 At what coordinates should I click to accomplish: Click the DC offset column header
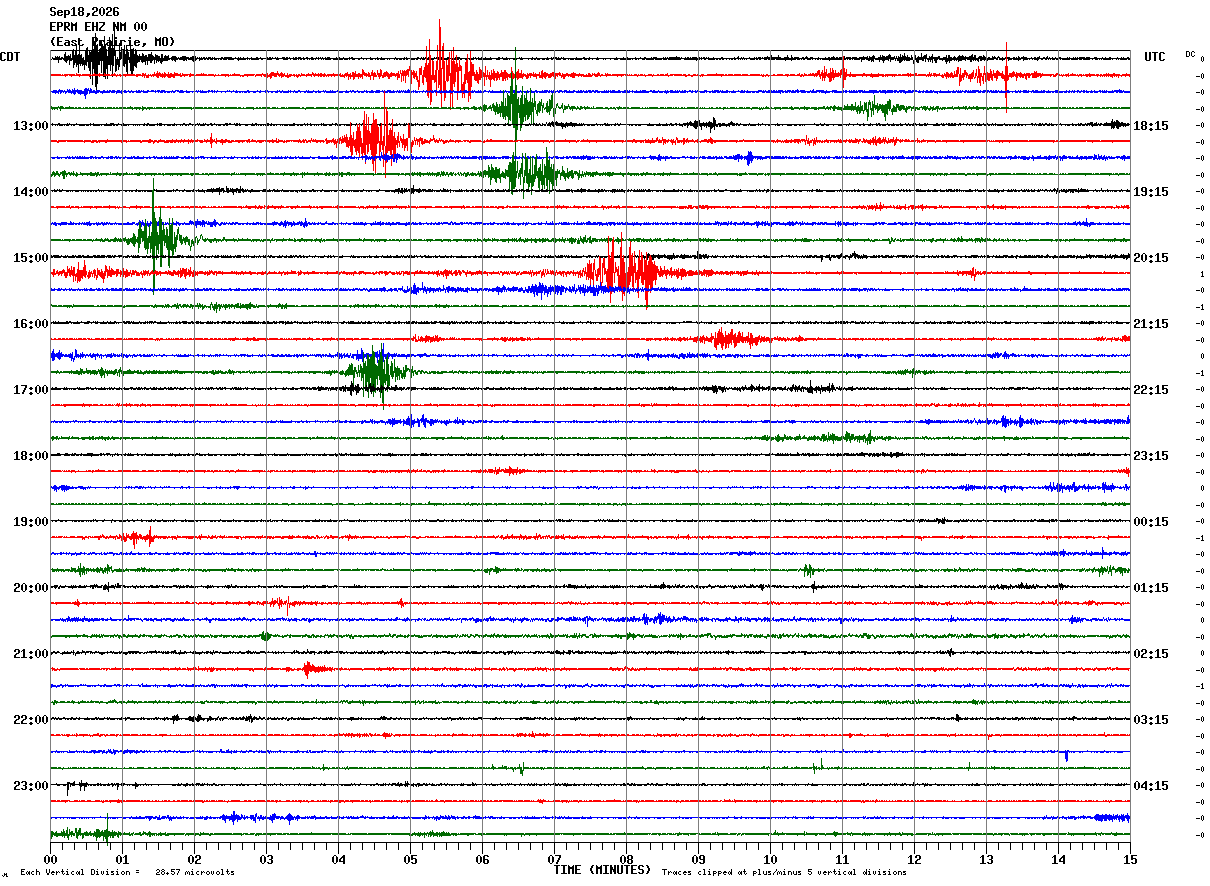click(x=1190, y=54)
